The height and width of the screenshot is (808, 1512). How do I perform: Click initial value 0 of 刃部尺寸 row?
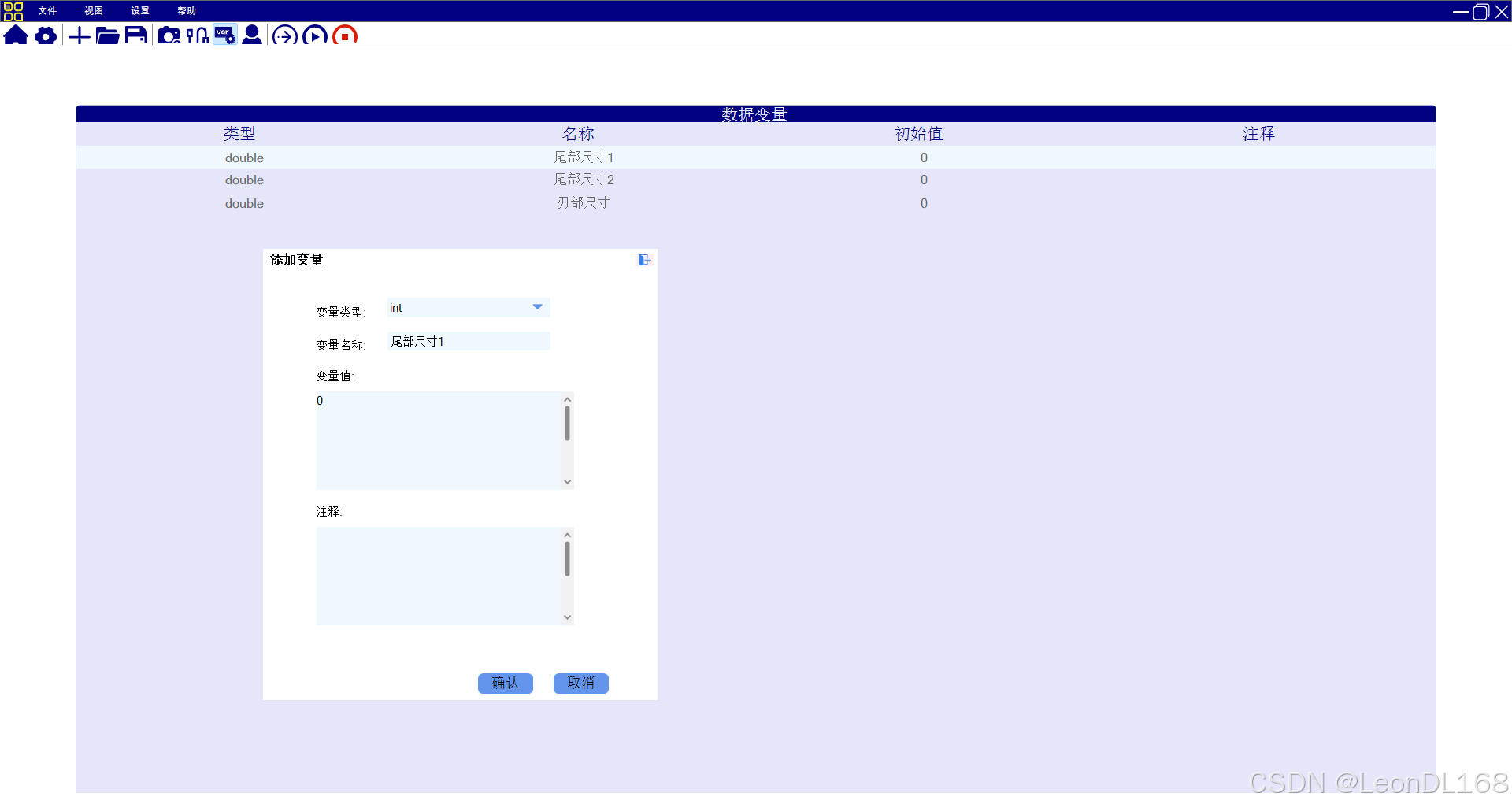(924, 203)
